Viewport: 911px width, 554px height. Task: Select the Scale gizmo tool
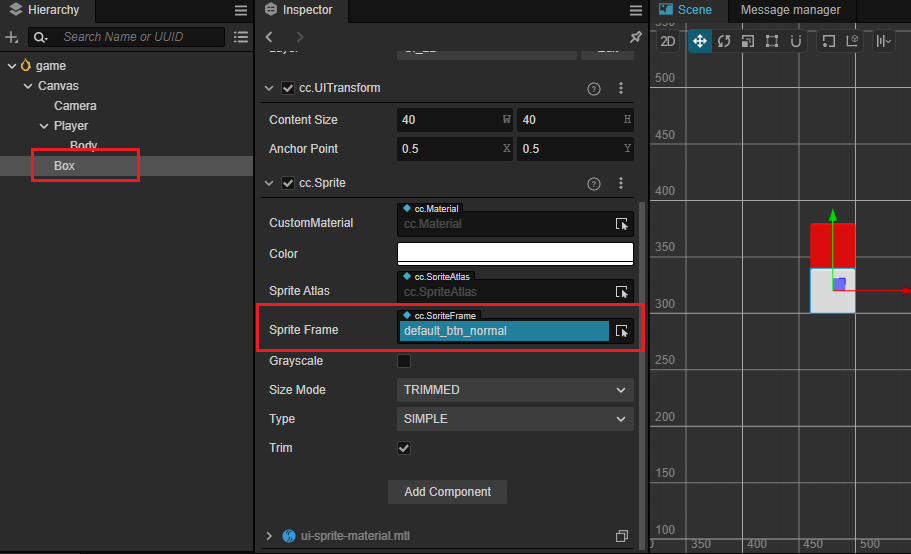coord(747,41)
